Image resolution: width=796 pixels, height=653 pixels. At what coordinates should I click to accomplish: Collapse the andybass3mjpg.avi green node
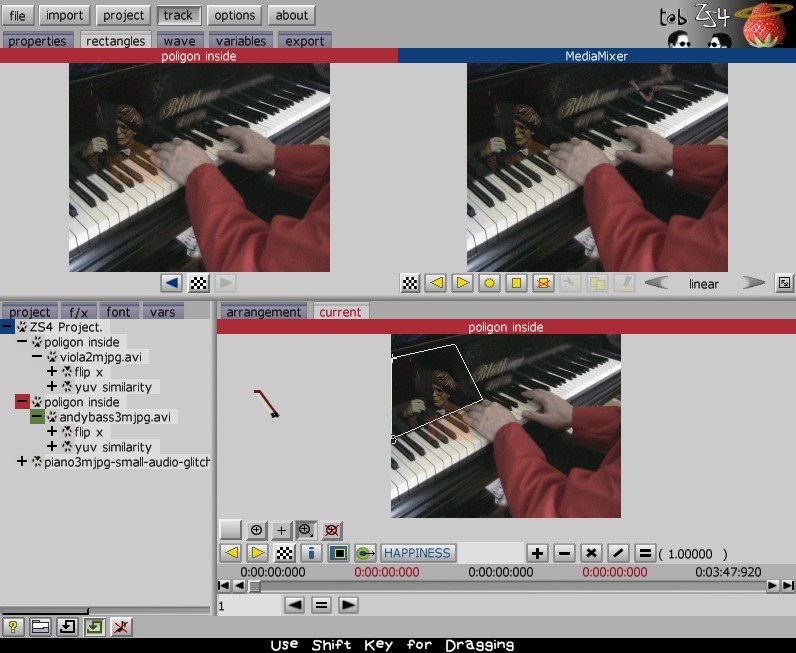pyautogui.click(x=37, y=417)
